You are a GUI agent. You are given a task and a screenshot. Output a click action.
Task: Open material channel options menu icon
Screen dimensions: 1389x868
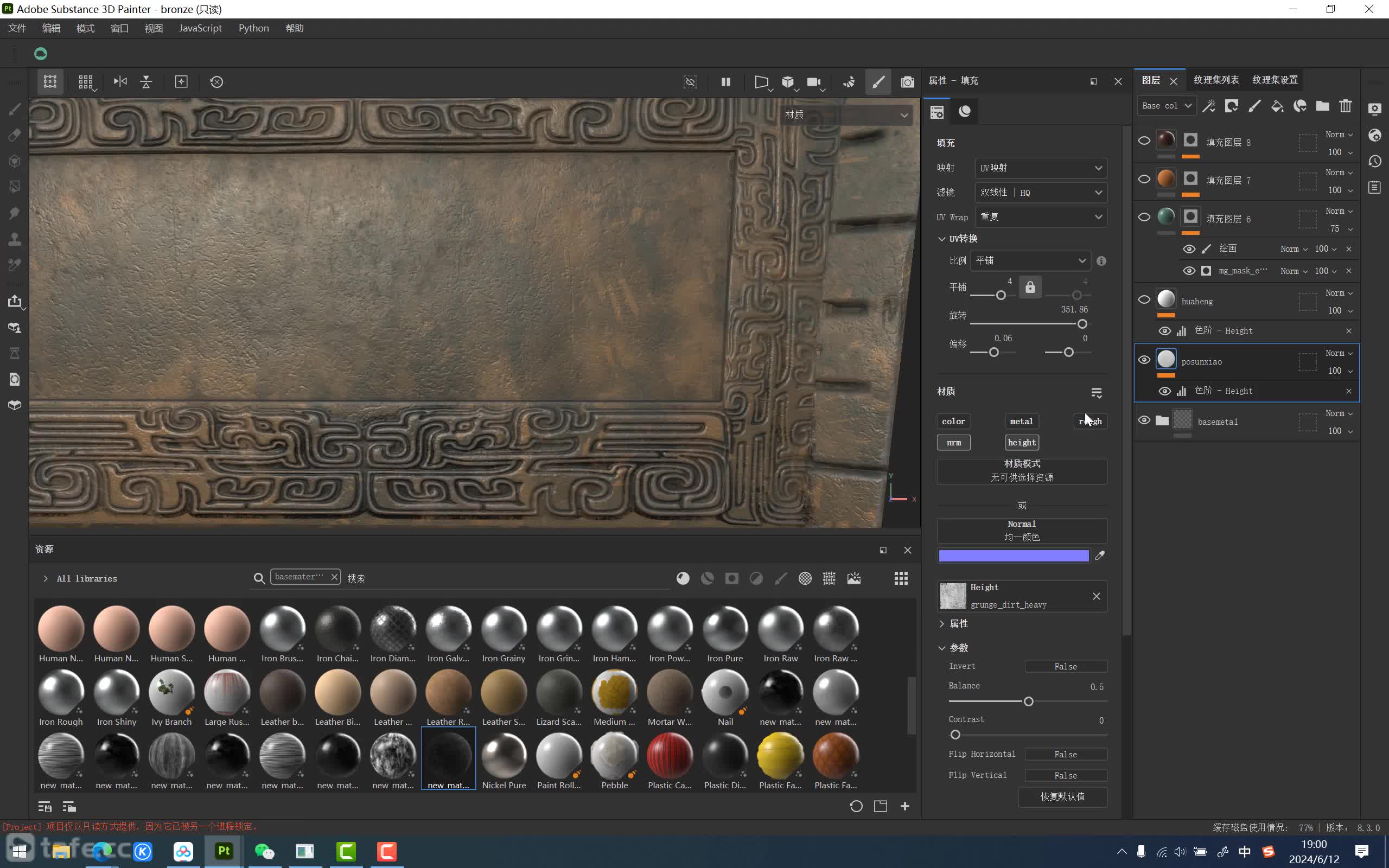(x=1096, y=393)
